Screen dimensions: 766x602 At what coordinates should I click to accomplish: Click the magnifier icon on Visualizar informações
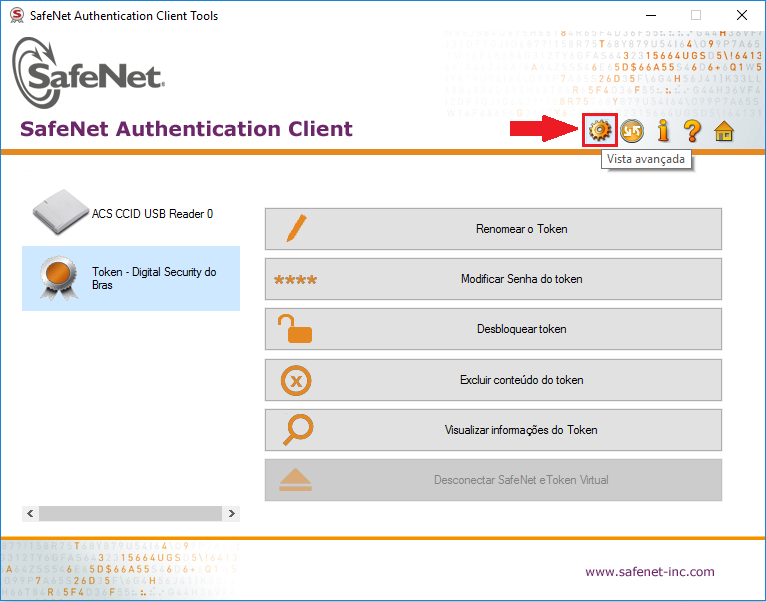pos(298,430)
